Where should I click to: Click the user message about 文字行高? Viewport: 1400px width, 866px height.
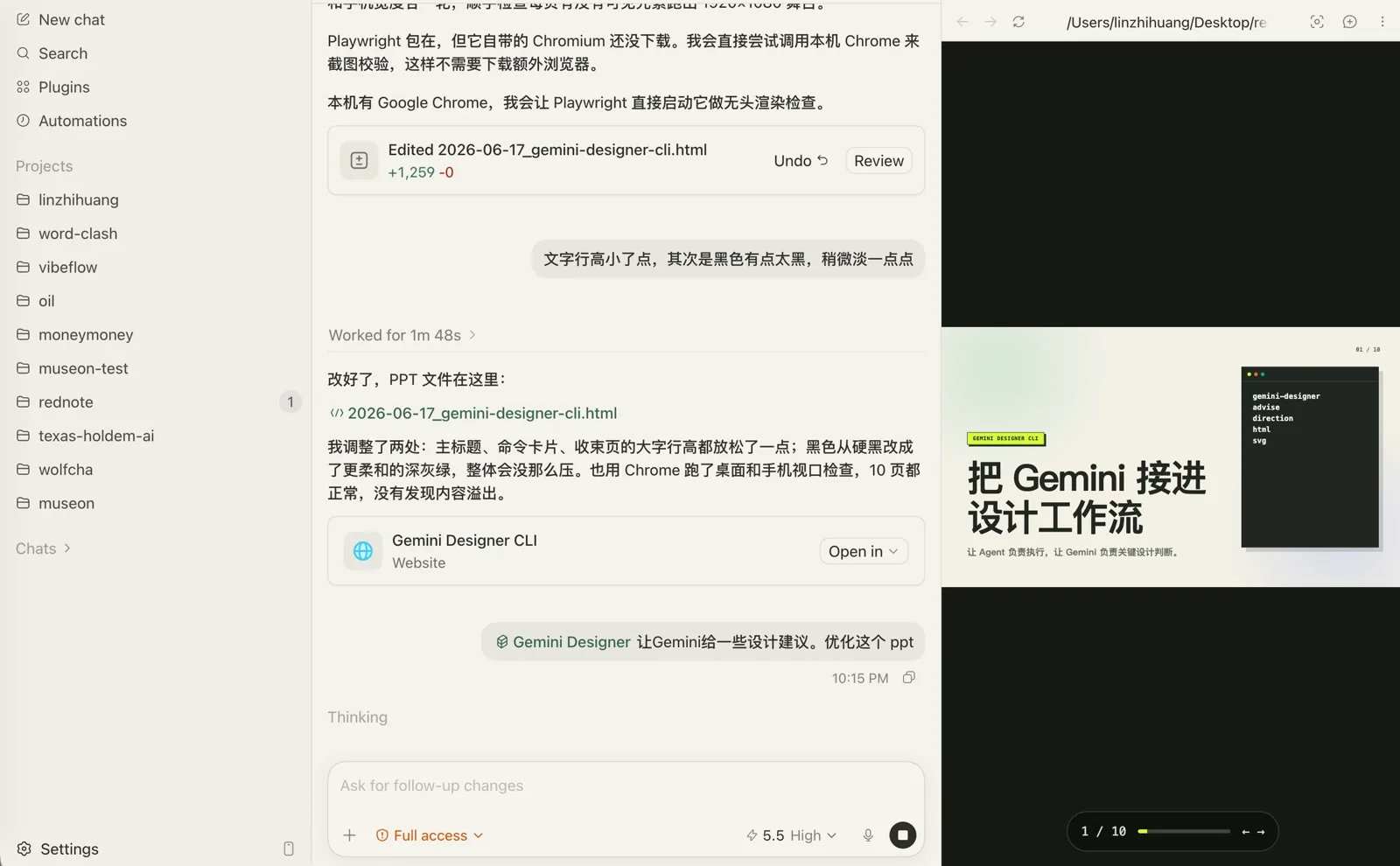728,259
